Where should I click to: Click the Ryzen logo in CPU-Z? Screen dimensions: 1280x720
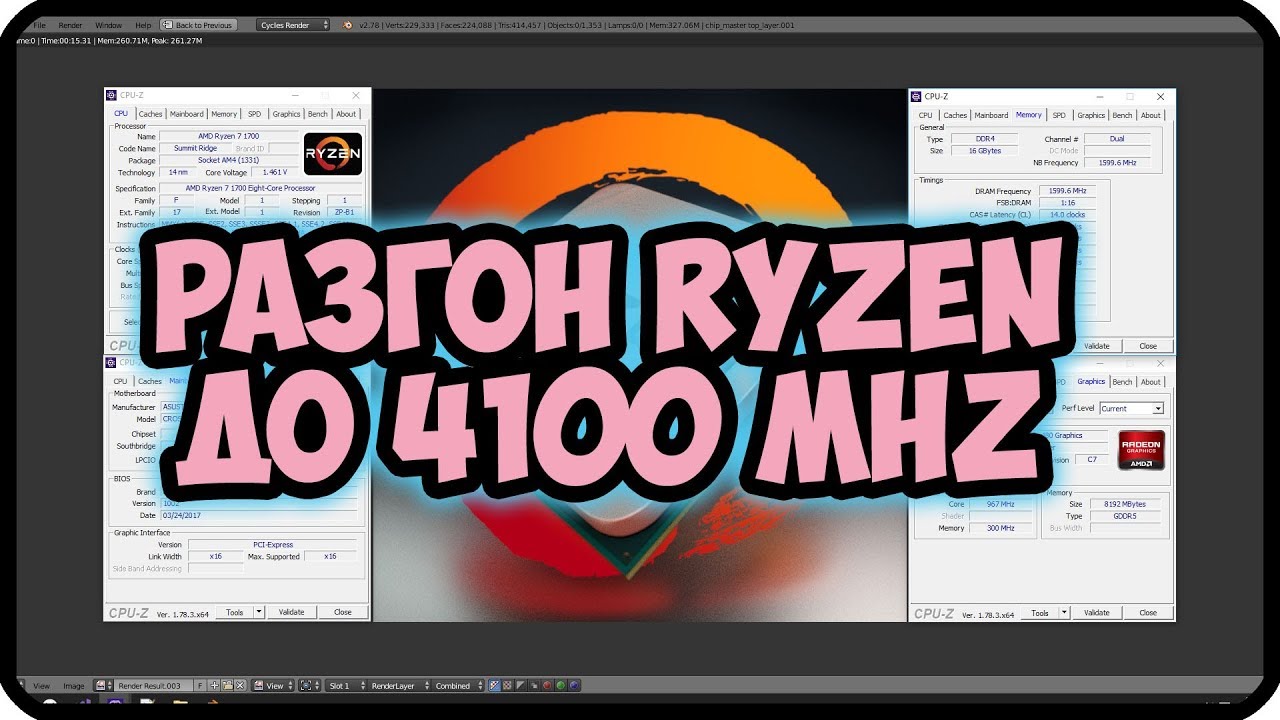pyautogui.click(x=333, y=154)
